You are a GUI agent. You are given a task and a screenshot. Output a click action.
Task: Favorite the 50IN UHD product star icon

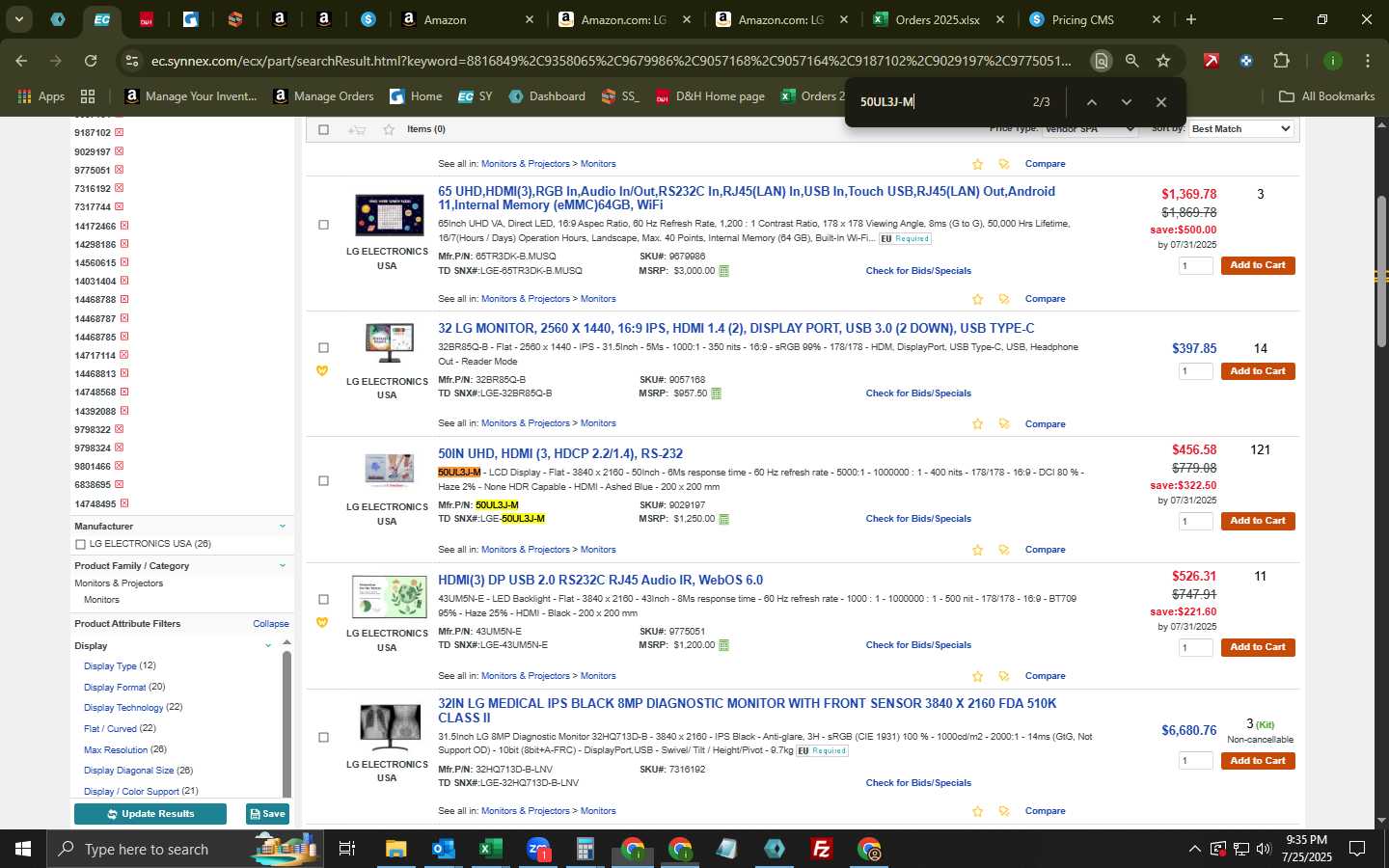pyautogui.click(x=977, y=550)
